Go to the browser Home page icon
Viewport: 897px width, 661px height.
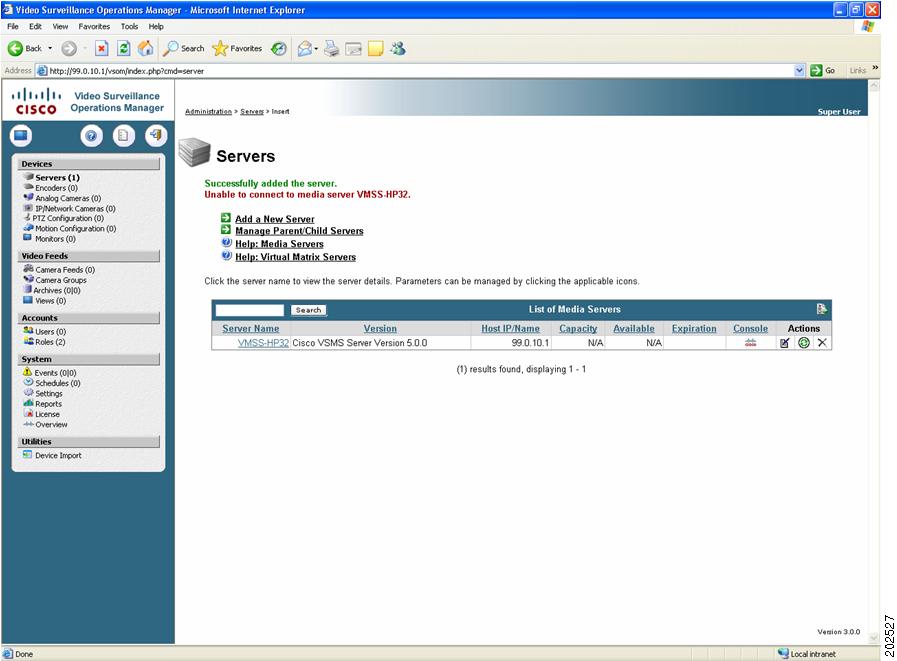tap(145, 49)
